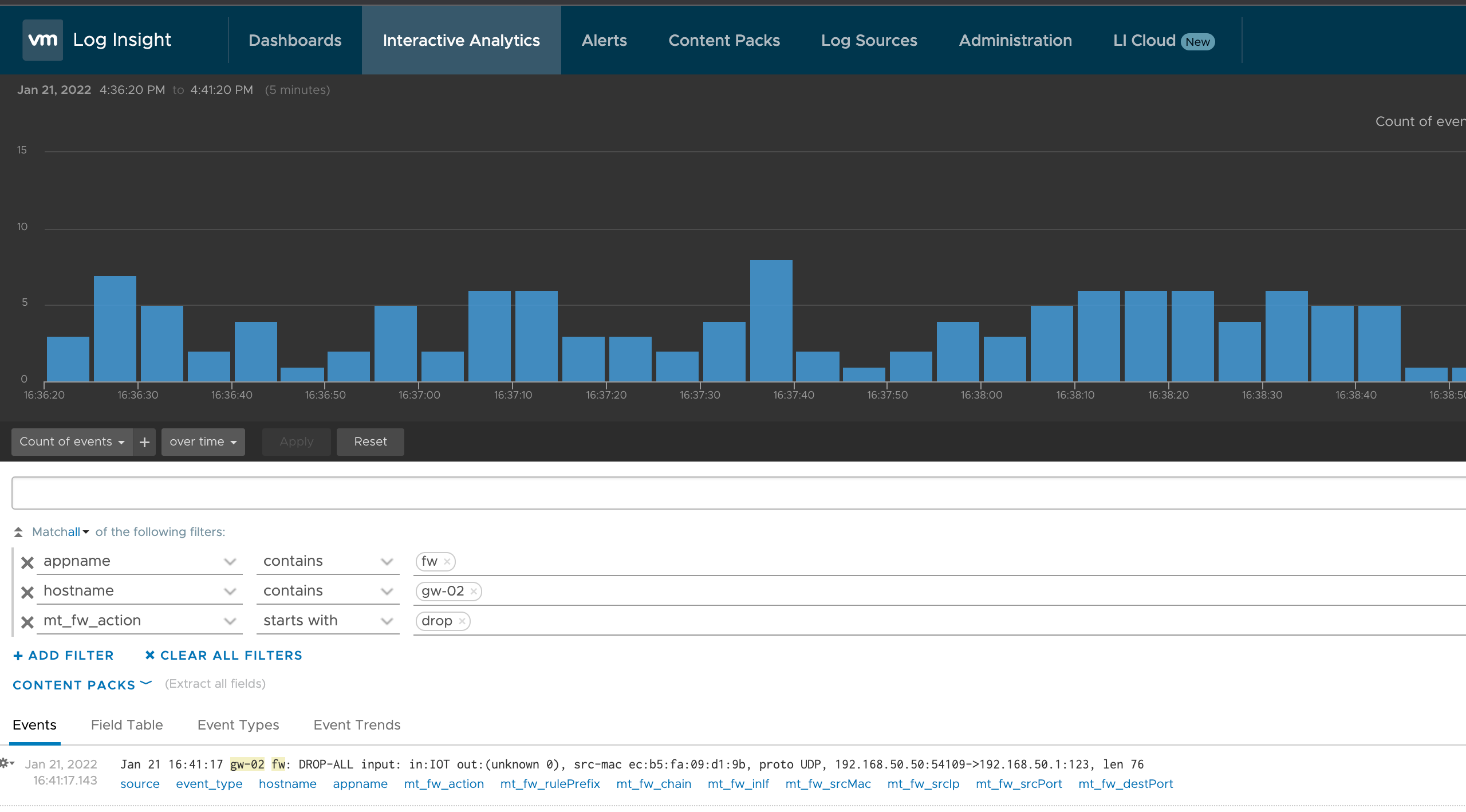This screenshot has height=812, width=1466.
Task: Open Dashboards menu
Action: coord(295,40)
